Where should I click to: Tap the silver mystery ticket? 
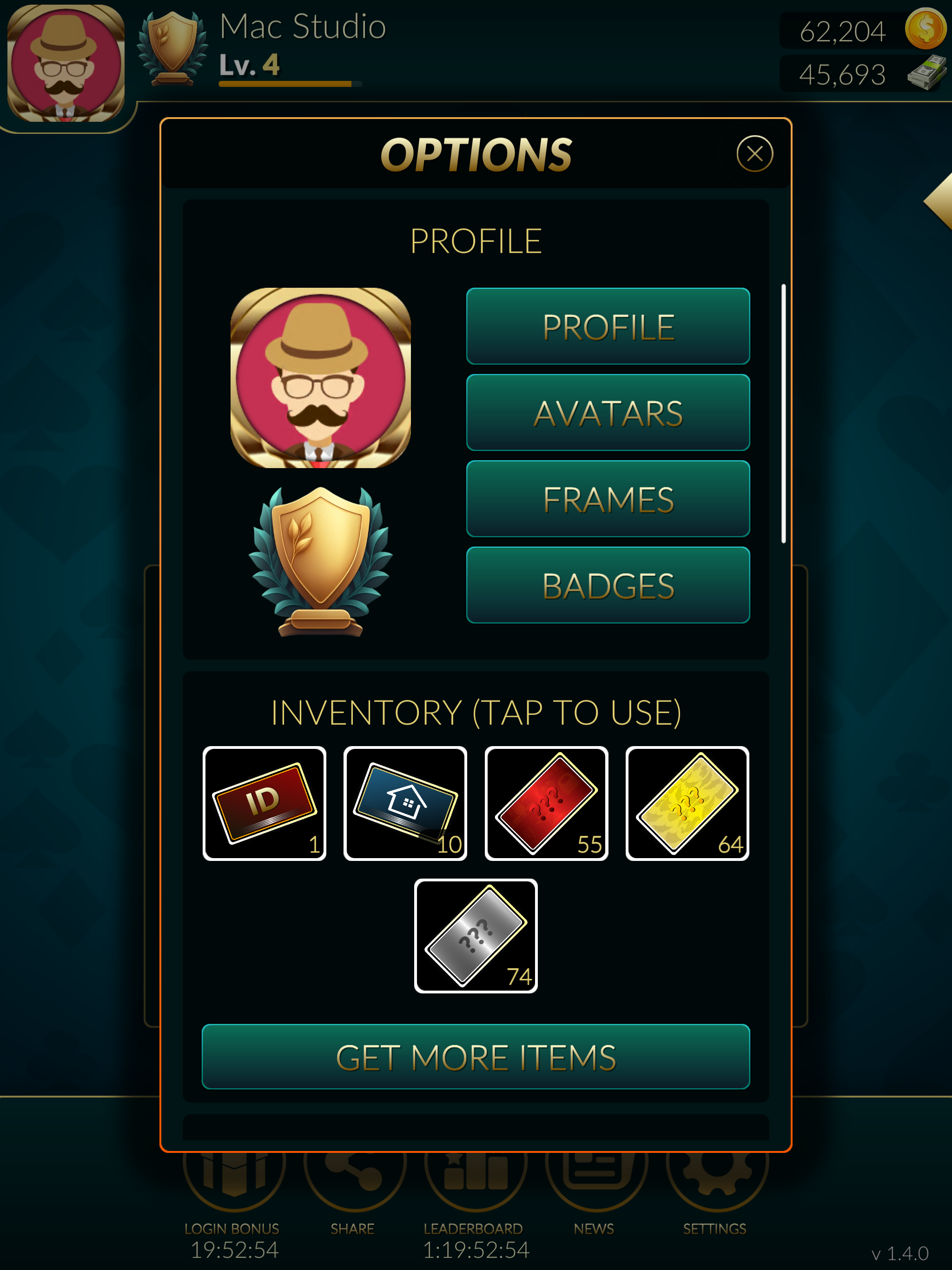click(x=476, y=935)
